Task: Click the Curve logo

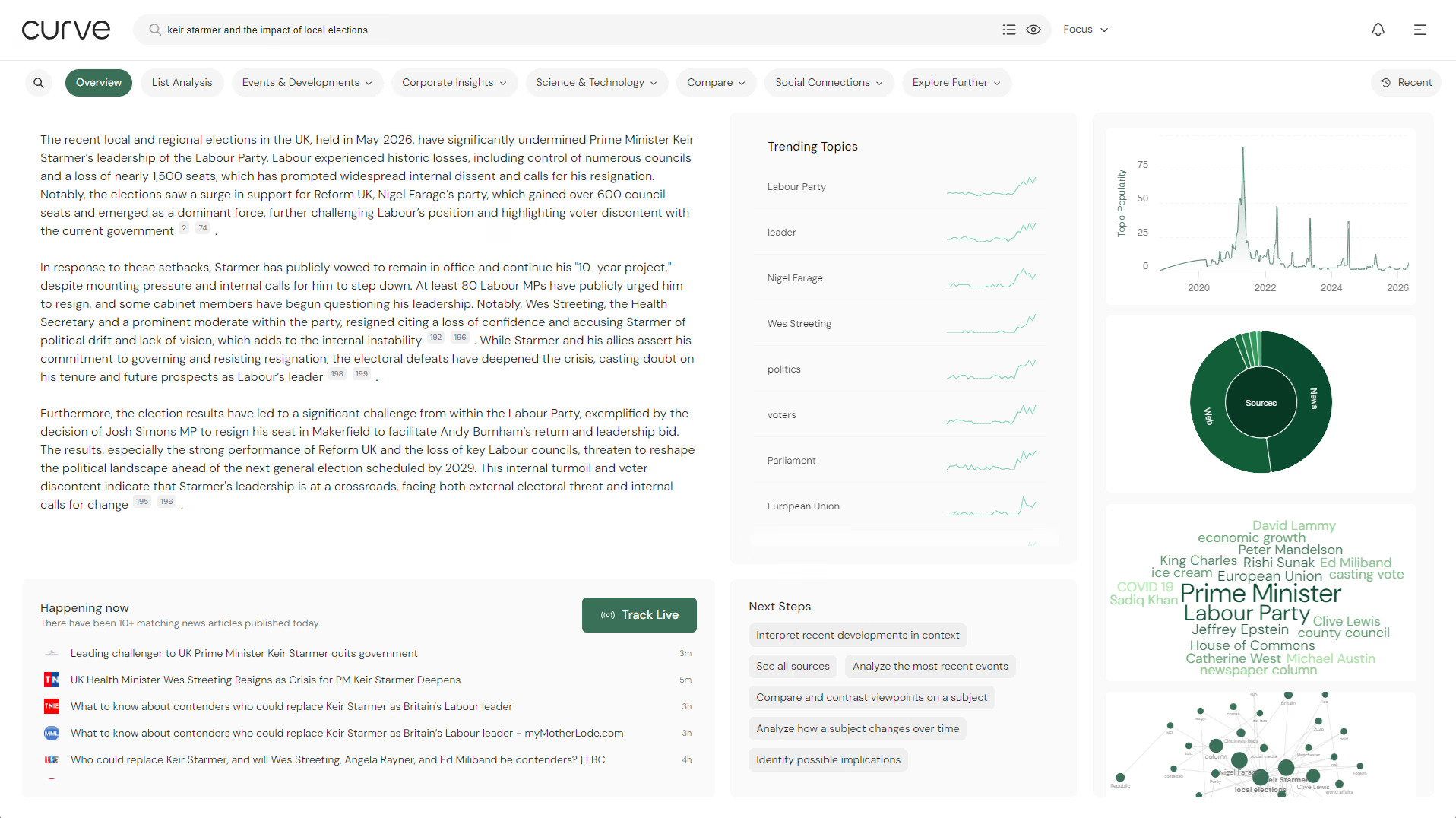Action: tap(66, 30)
